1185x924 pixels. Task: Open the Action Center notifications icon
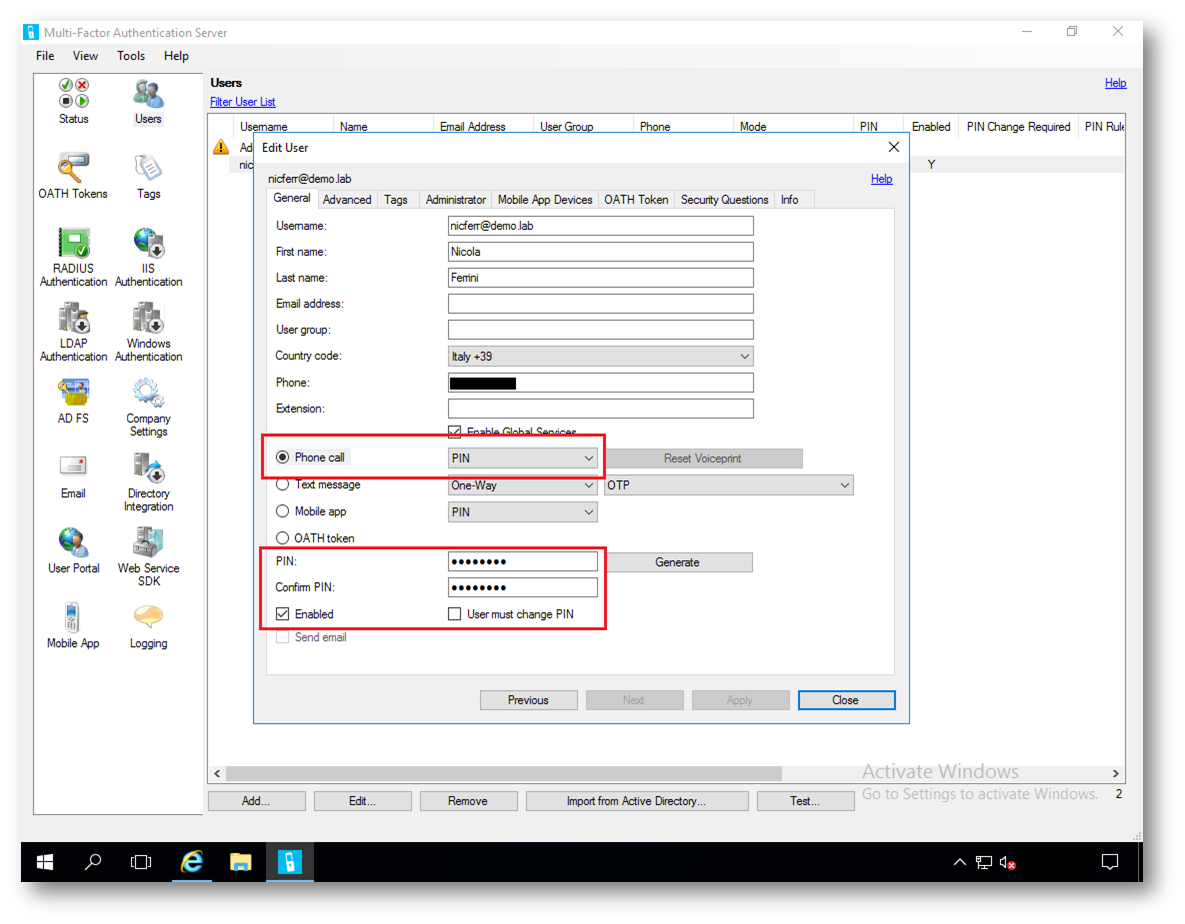coord(1109,862)
